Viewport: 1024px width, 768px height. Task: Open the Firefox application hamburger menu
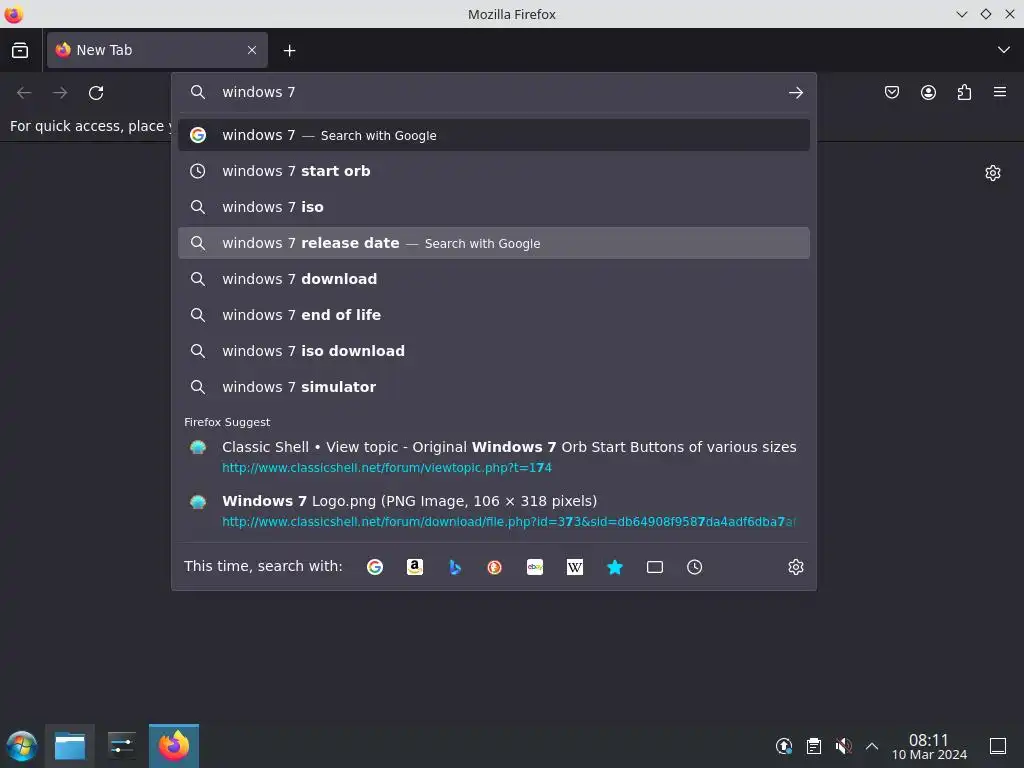1000,92
